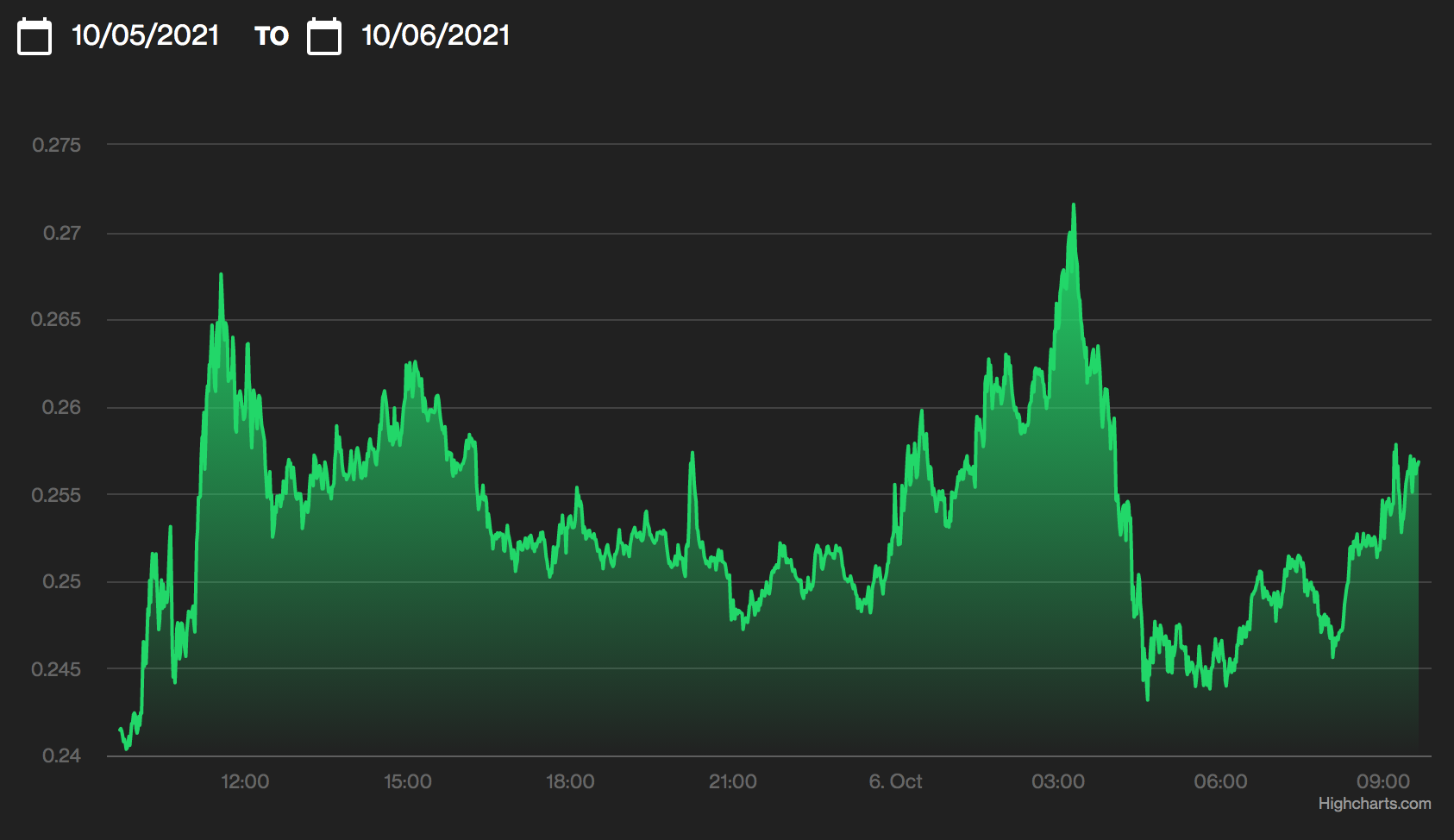This screenshot has width=1454, height=840.
Task: Click the 03:00 x-axis label
Action: pos(1057,781)
